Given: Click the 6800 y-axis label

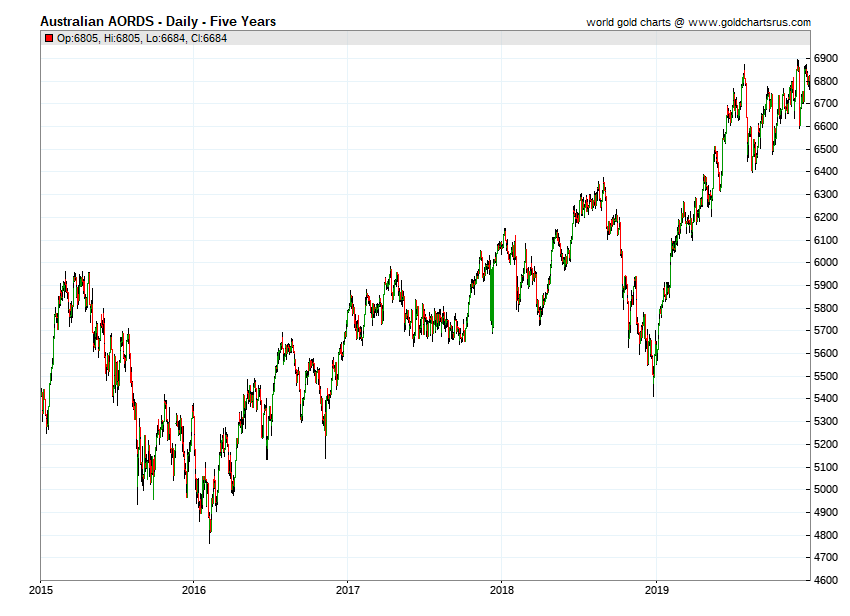Looking at the screenshot, I should pyautogui.click(x=825, y=81).
